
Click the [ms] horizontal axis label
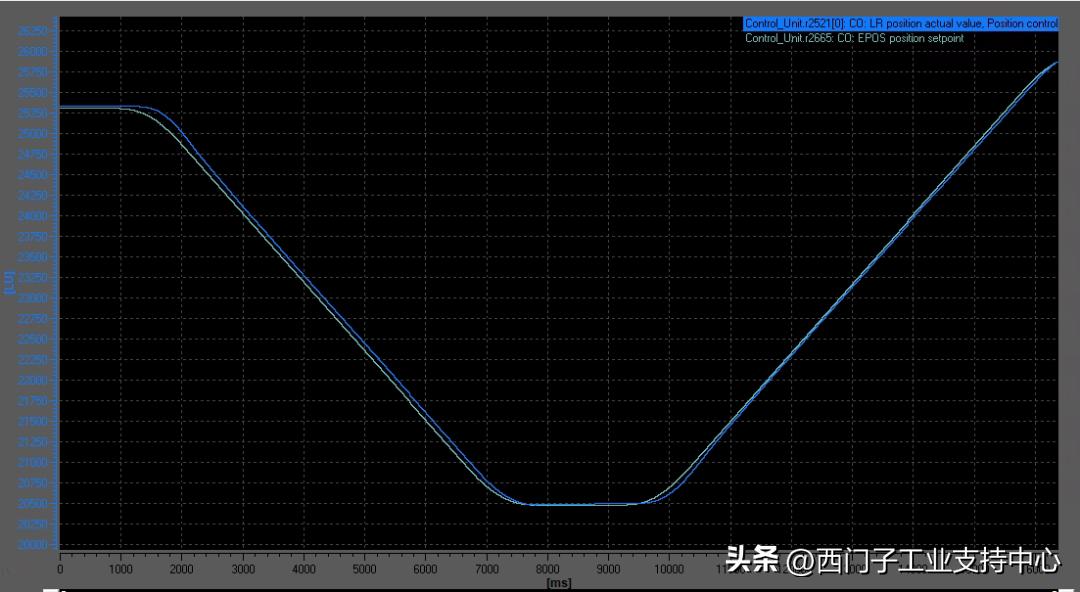point(560,582)
